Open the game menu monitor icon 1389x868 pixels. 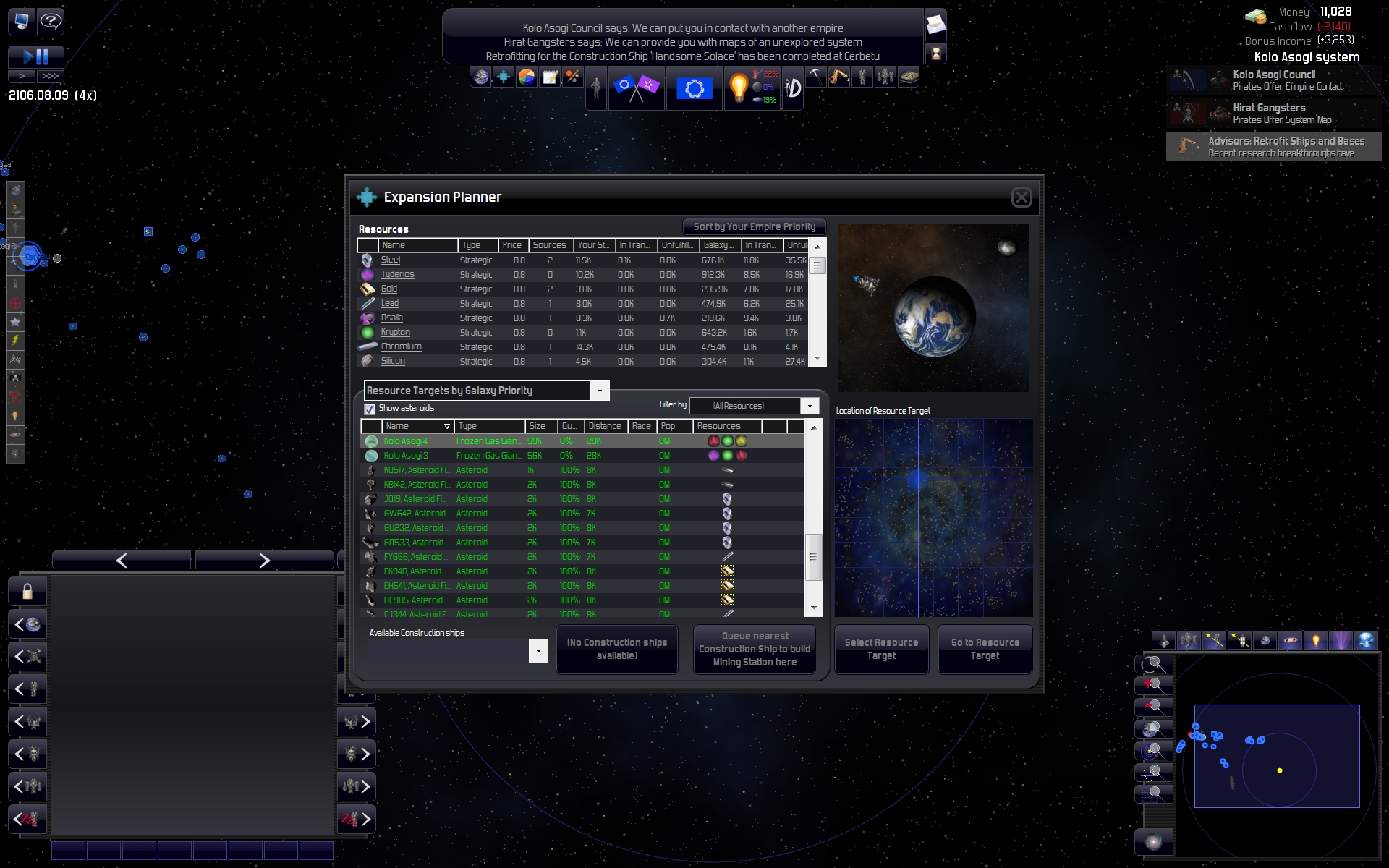click(x=22, y=22)
